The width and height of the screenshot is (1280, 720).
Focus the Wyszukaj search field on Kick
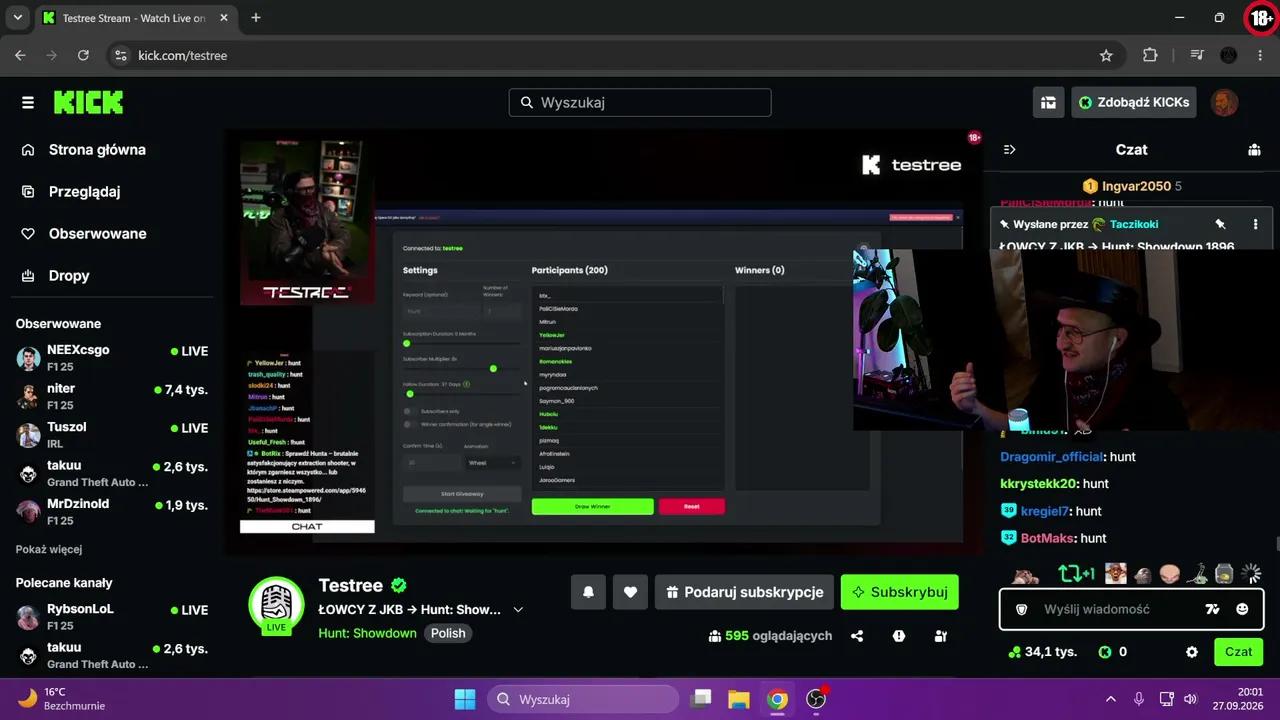click(x=640, y=103)
